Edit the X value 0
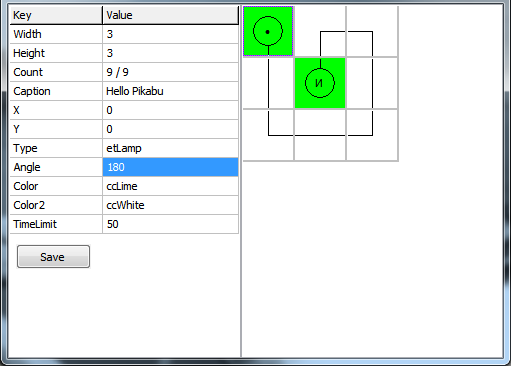Image resolution: width=511 pixels, height=366 pixels. point(171,110)
